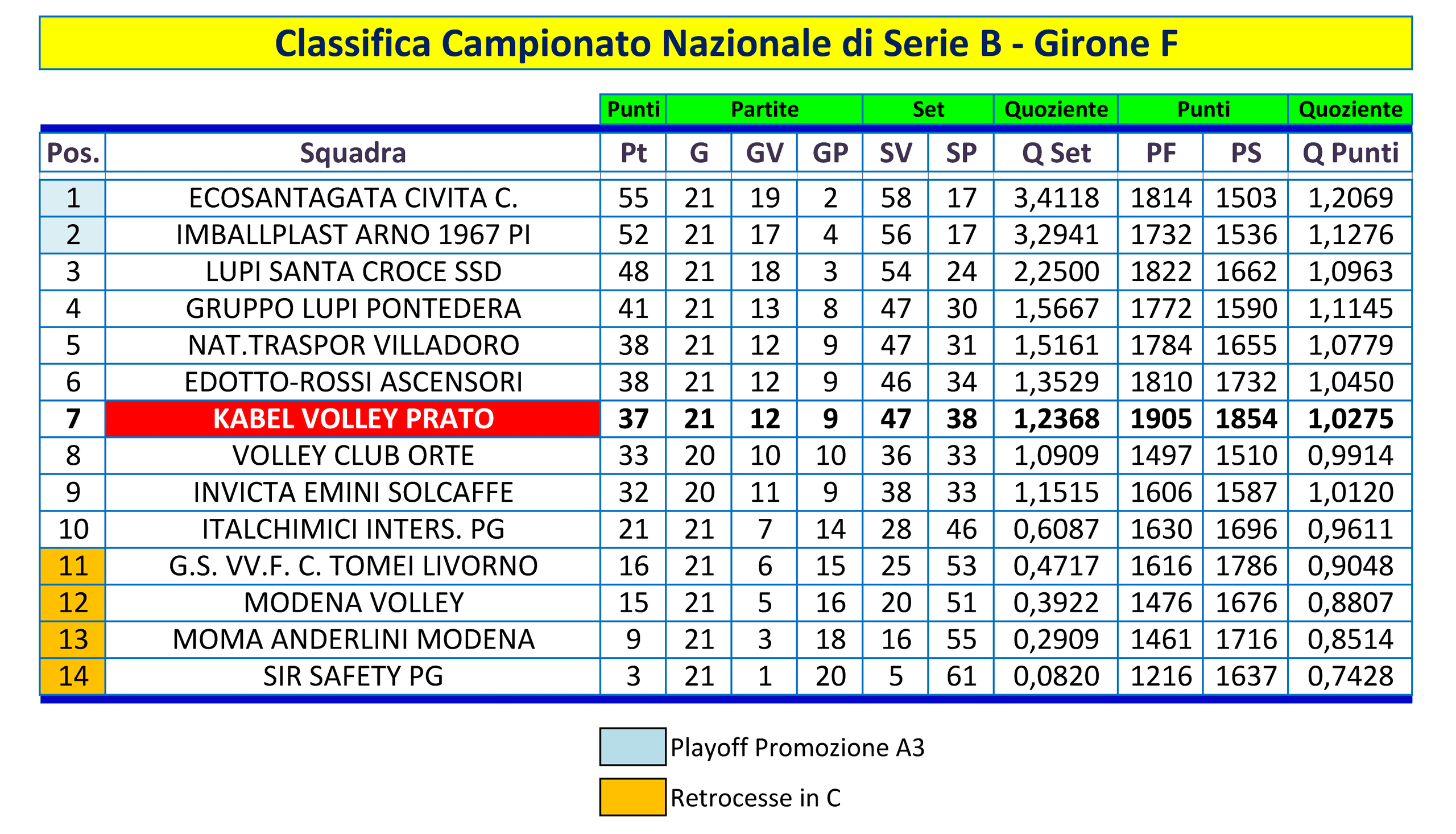Click the Pos. column header
This screenshot has height=834, width=1456.
pos(73,152)
